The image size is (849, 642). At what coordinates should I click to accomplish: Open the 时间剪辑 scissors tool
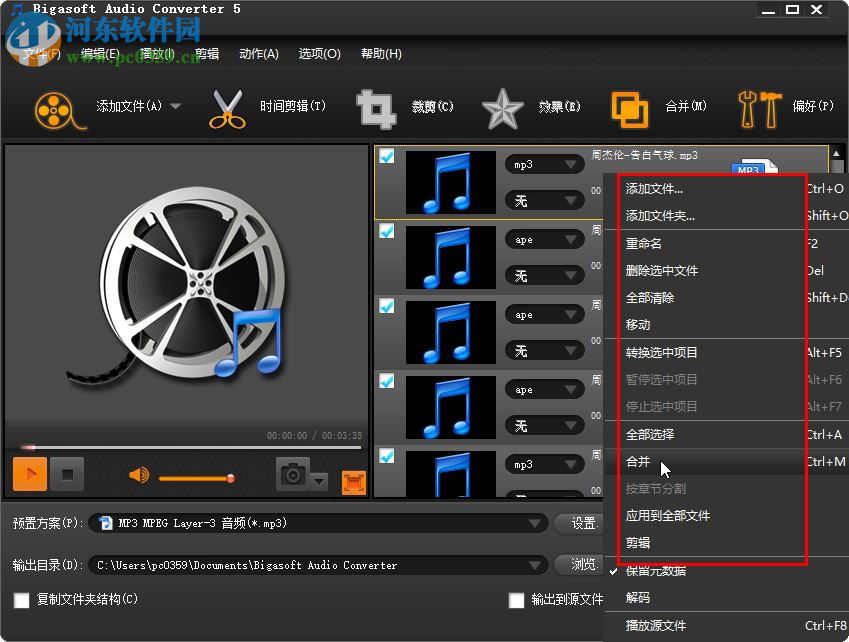pyautogui.click(x=228, y=107)
